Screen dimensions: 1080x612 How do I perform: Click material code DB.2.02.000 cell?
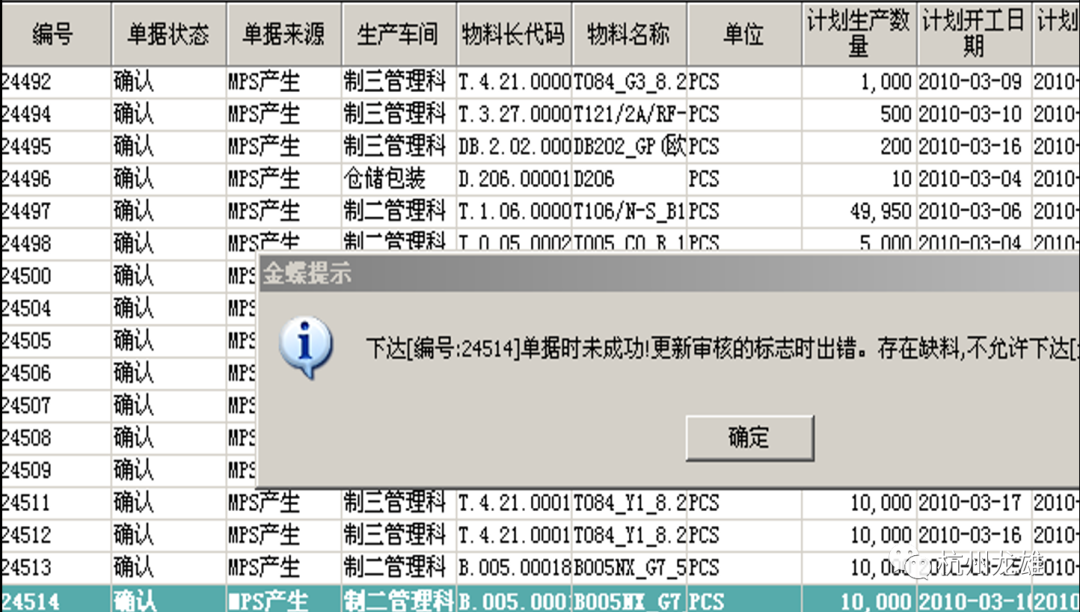(x=514, y=147)
